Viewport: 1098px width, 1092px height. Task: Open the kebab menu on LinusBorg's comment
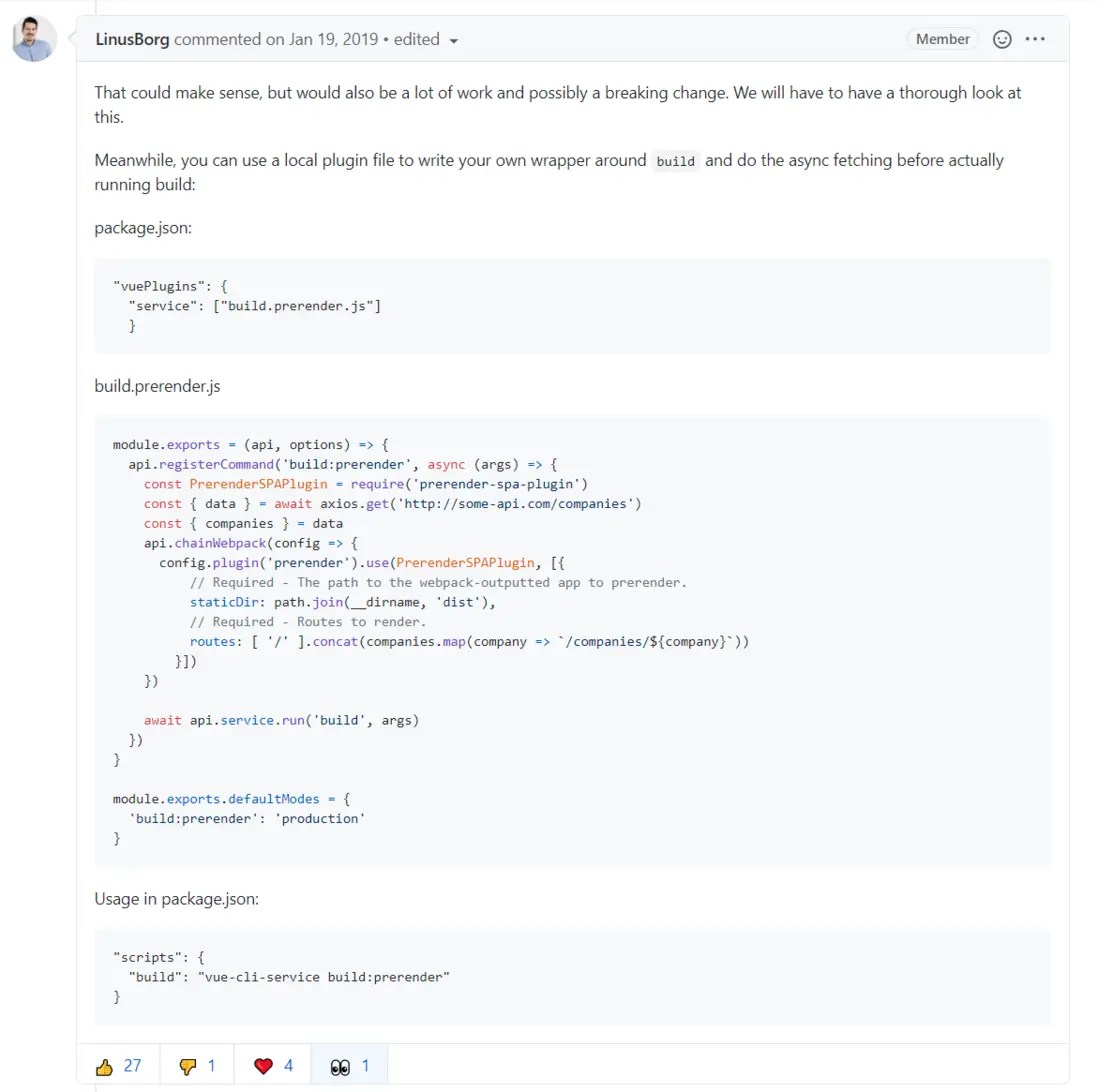[x=1035, y=39]
